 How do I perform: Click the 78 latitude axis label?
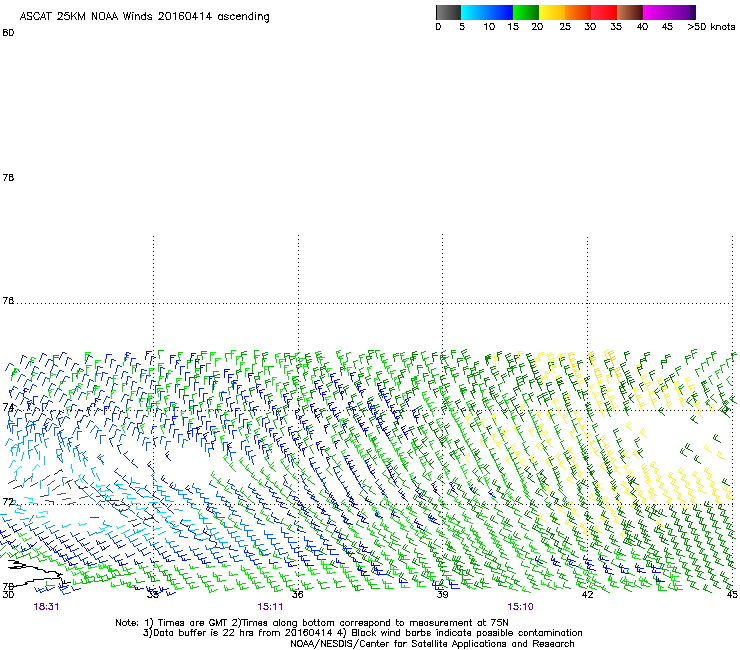pyautogui.click(x=8, y=178)
